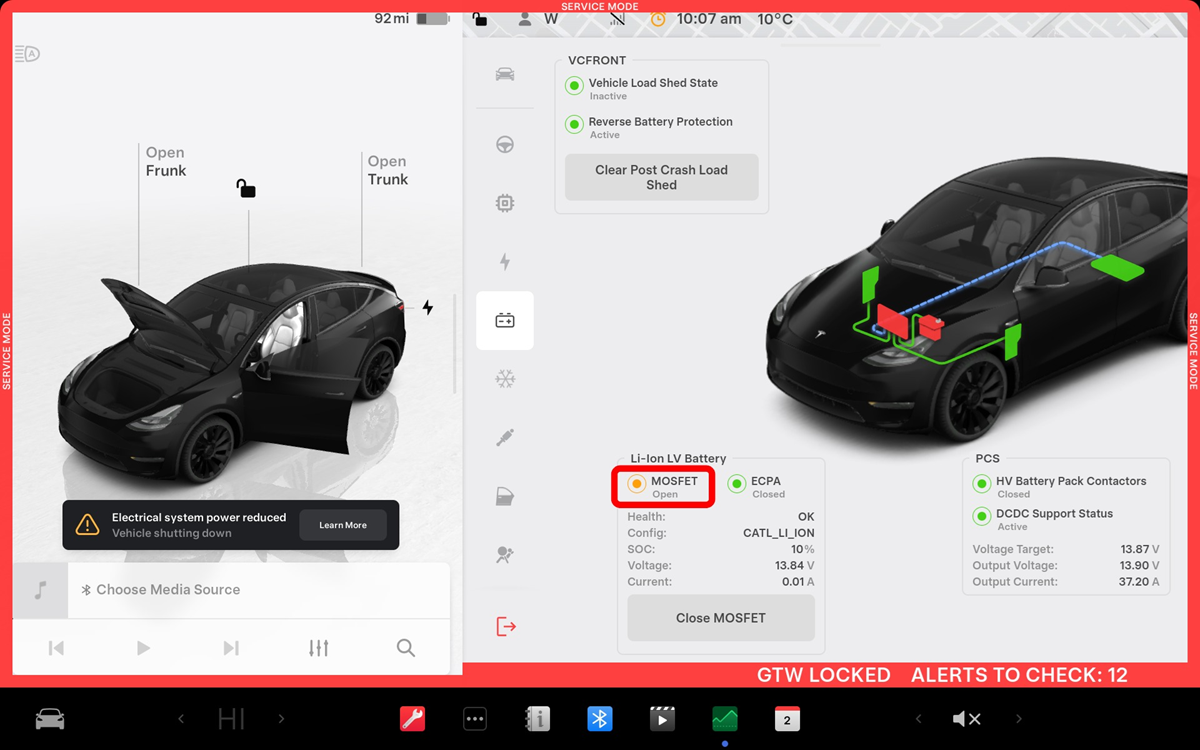Click the Vehicle Load Shed State indicator
The image size is (1200, 750).
click(x=575, y=87)
